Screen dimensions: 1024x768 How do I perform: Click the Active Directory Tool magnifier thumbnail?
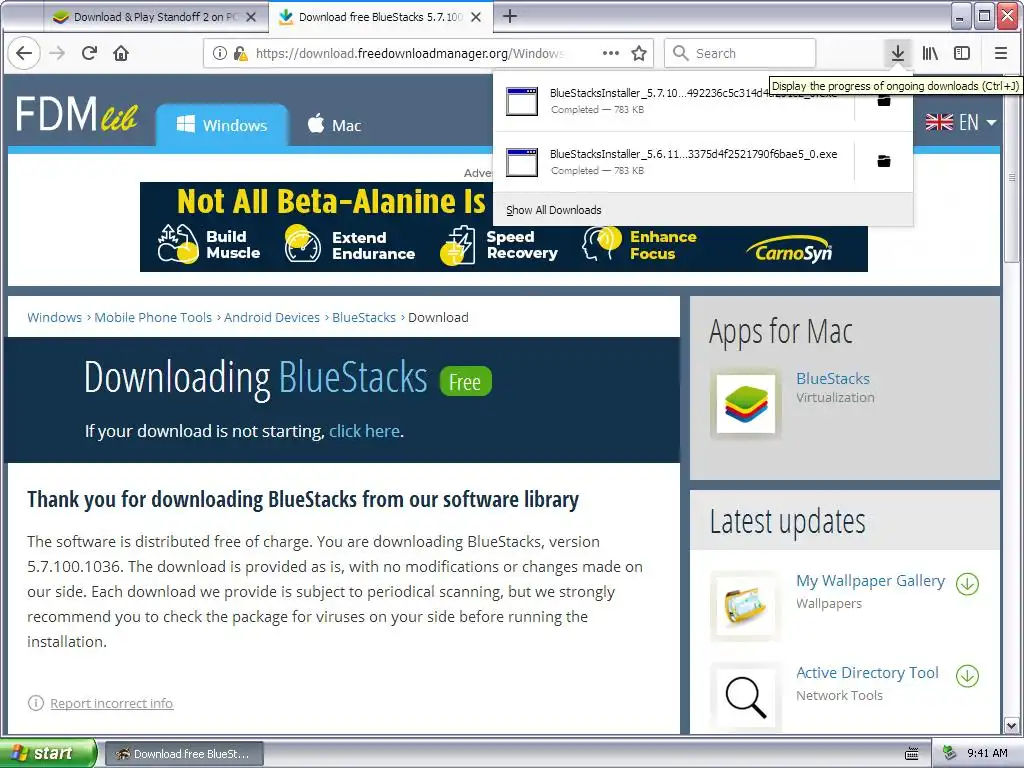(x=746, y=697)
